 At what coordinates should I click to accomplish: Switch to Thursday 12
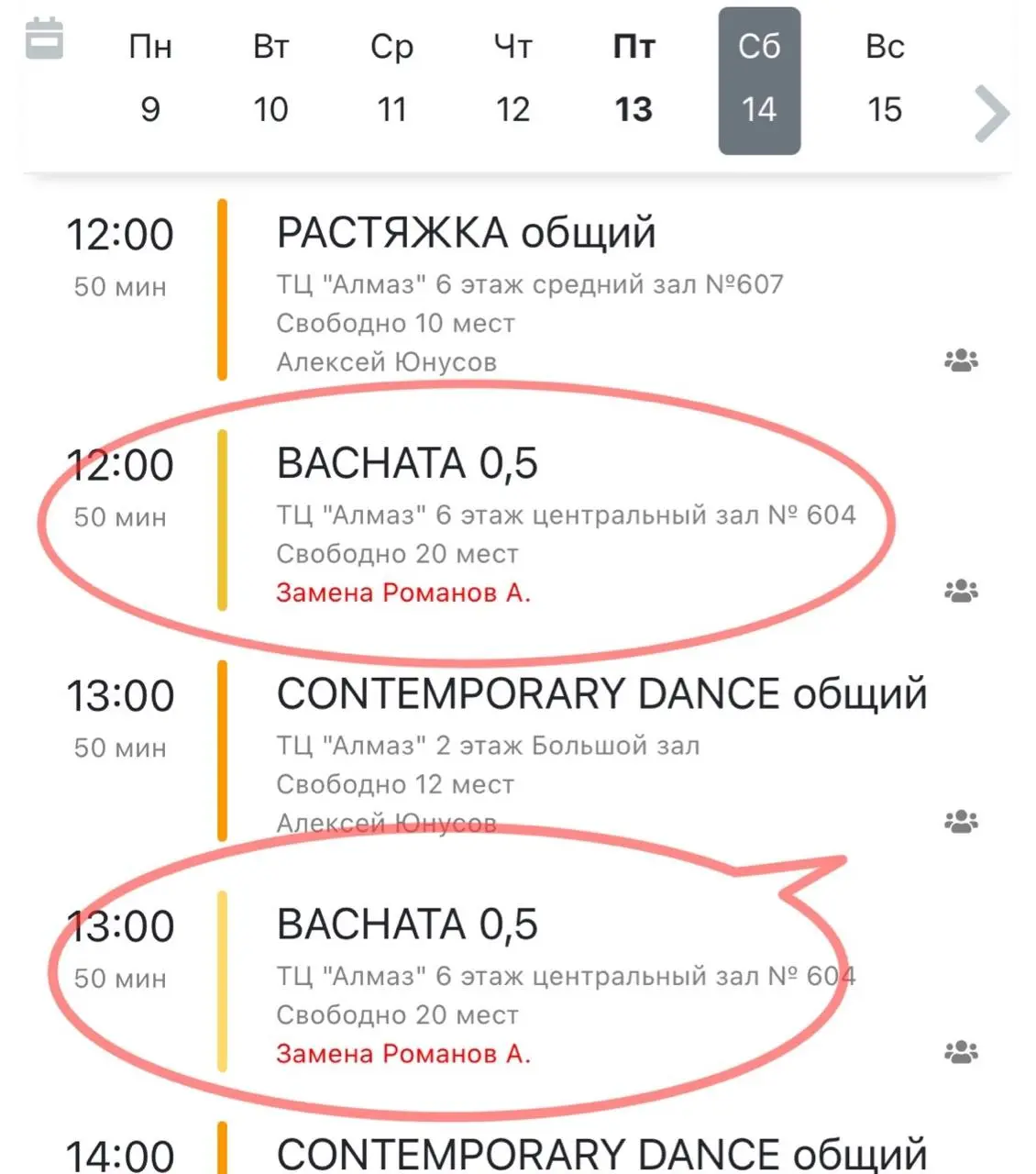coord(512,79)
